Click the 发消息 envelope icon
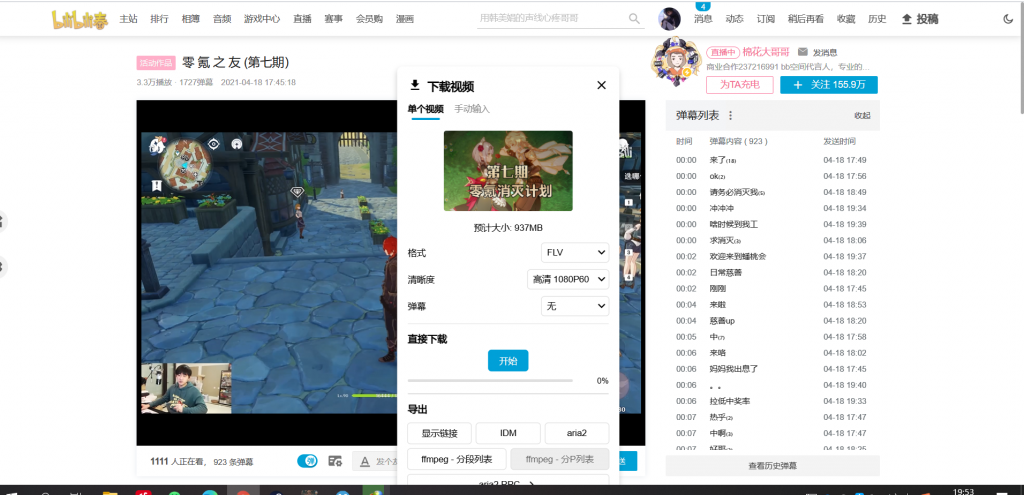Viewport: 1024px width, 495px height. tap(803, 52)
